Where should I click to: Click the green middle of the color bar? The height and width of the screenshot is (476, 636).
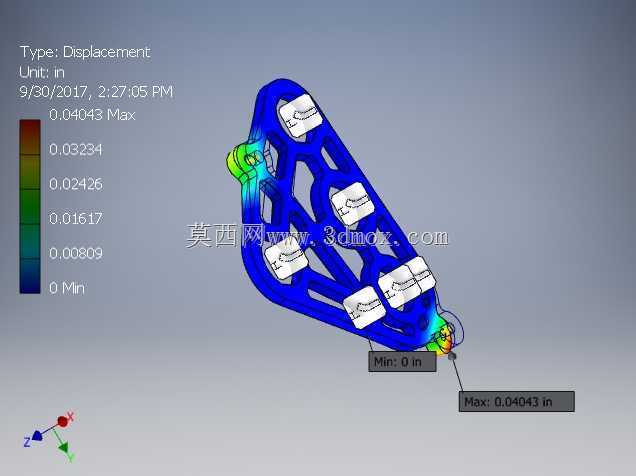pos(30,205)
